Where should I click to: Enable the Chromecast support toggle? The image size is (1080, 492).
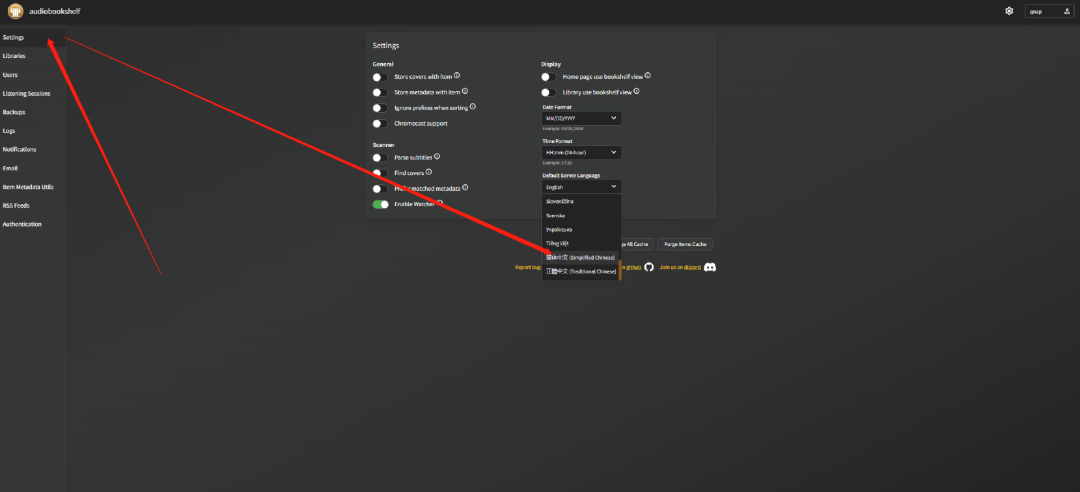click(x=380, y=124)
